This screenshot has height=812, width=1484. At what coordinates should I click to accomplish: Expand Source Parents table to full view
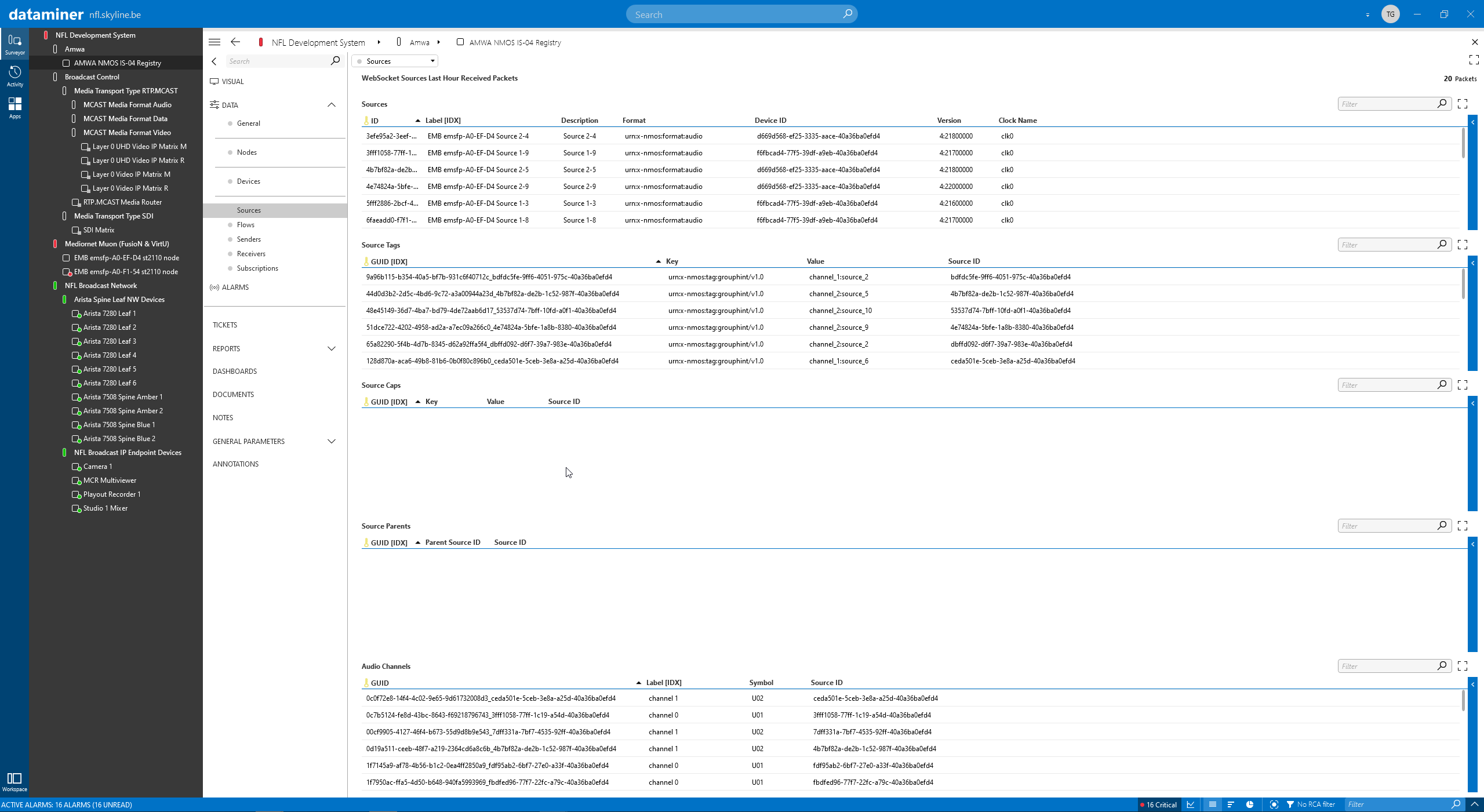(1463, 526)
